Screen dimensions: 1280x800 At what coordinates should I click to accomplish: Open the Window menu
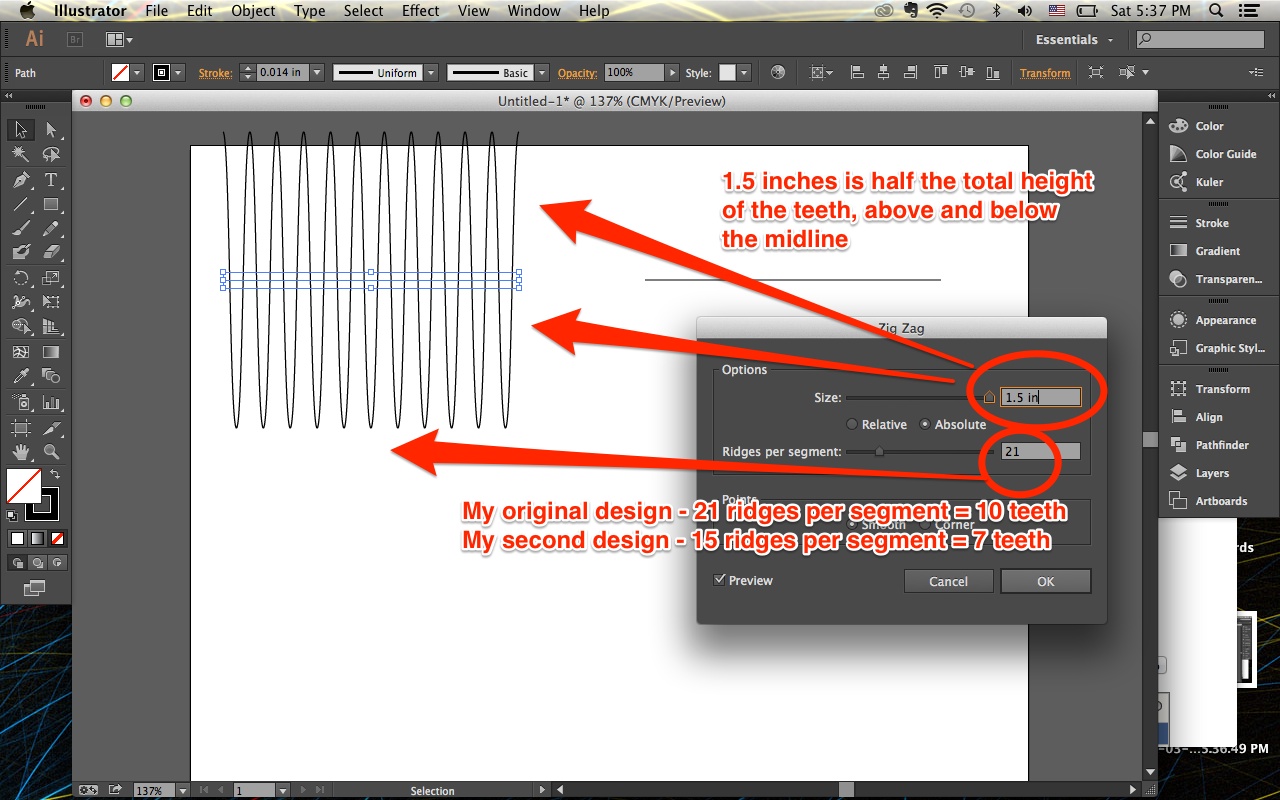coord(534,11)
